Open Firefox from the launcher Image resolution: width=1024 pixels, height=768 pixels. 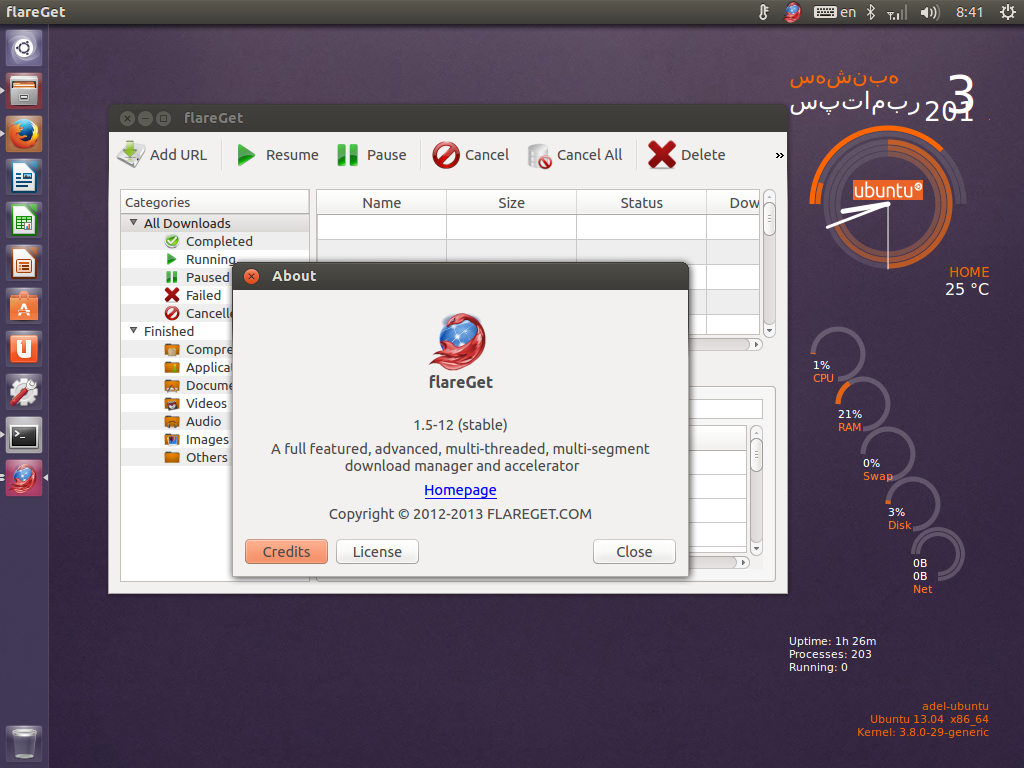(x=24, y=133)
